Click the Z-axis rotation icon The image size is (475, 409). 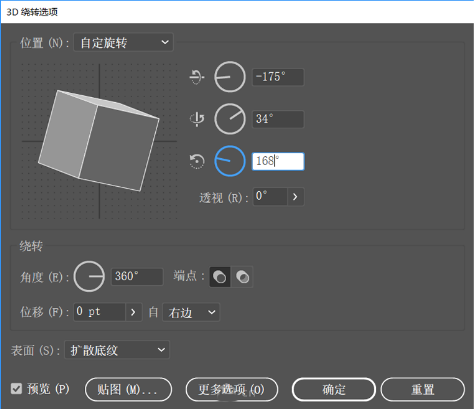197,161
